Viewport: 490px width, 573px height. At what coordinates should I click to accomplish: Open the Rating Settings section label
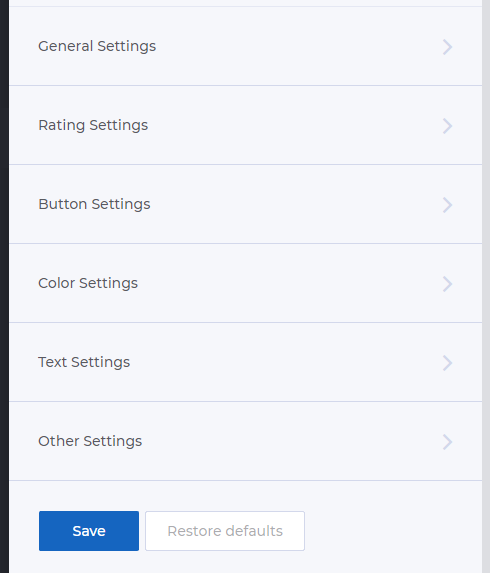pyautogui.click(x=93, y=125)
